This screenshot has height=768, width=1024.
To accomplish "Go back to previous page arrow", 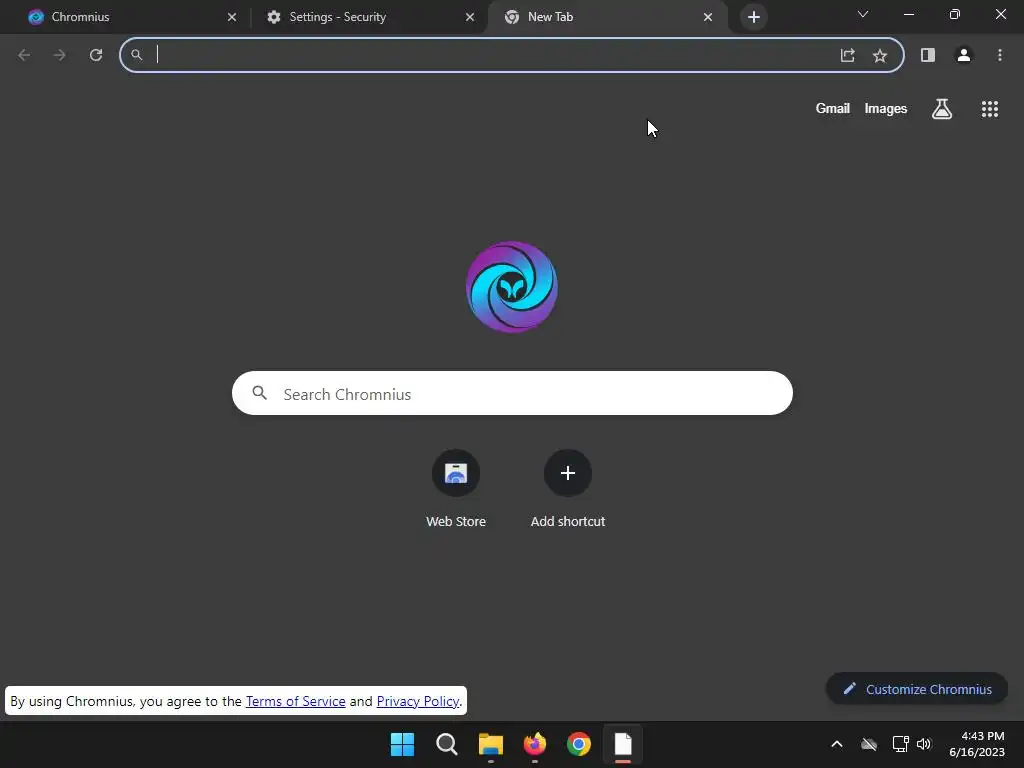I will 24,55.
